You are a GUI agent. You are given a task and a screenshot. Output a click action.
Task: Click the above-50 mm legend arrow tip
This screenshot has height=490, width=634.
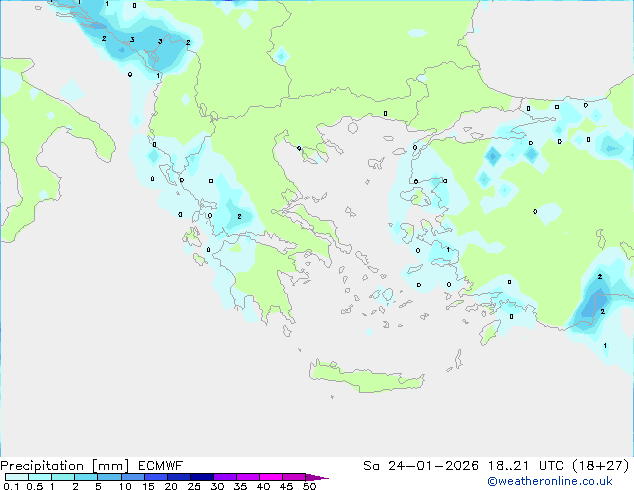point(317,477)
